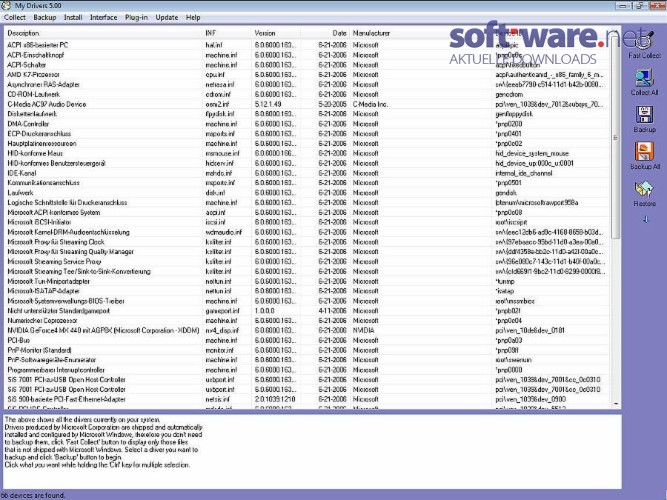
Task: Sort by the Date column header
Action: point(325,33)
